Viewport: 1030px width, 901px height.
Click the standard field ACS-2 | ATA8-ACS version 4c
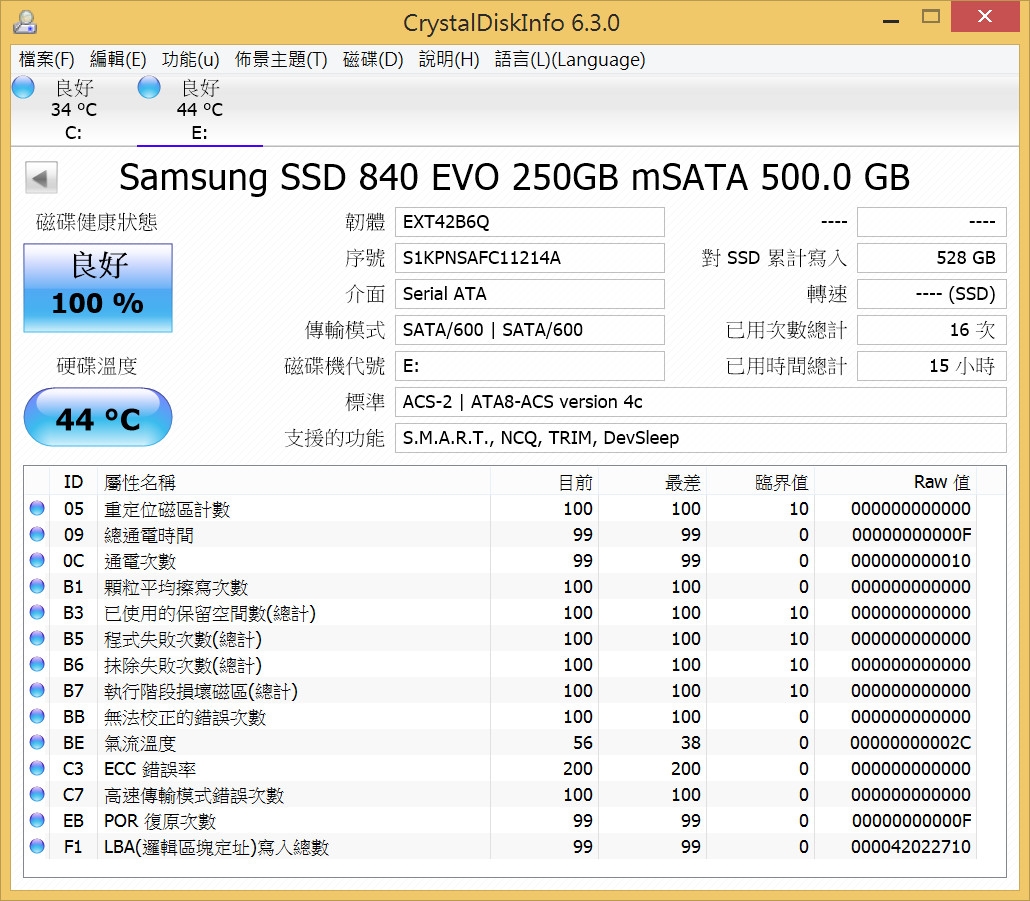pos(700,402)
